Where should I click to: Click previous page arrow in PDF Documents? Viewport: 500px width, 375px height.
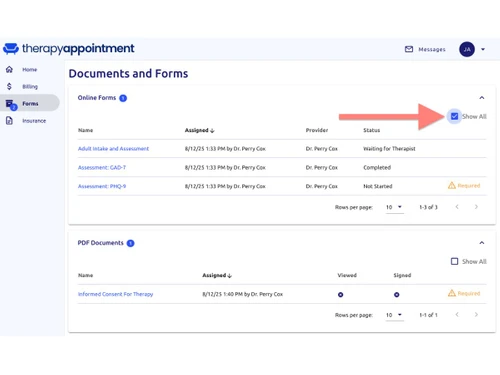[x=457, y=314]
